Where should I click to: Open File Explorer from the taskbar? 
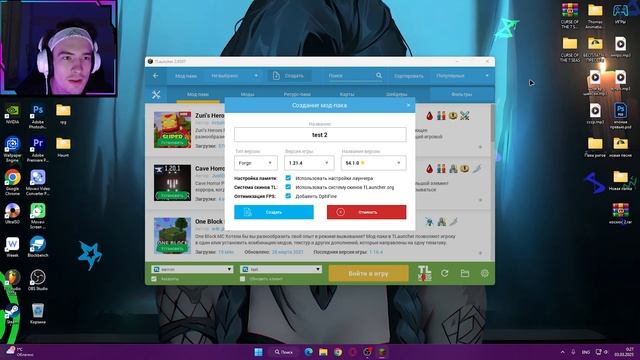[x=323, y=352]
